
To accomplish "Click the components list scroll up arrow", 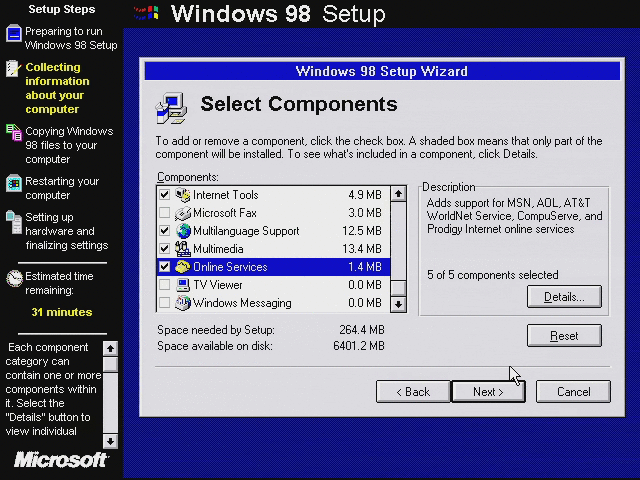I will click(x=398, y=194).
